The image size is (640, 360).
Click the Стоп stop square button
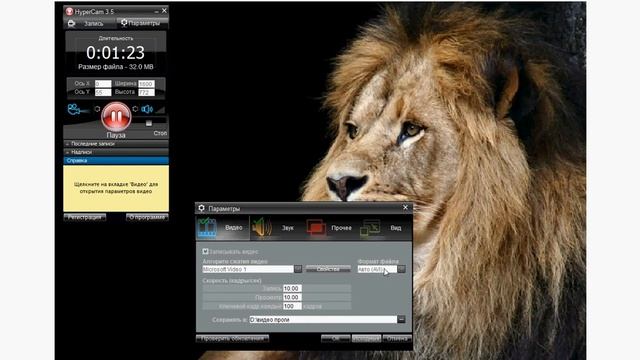point(149,123)
